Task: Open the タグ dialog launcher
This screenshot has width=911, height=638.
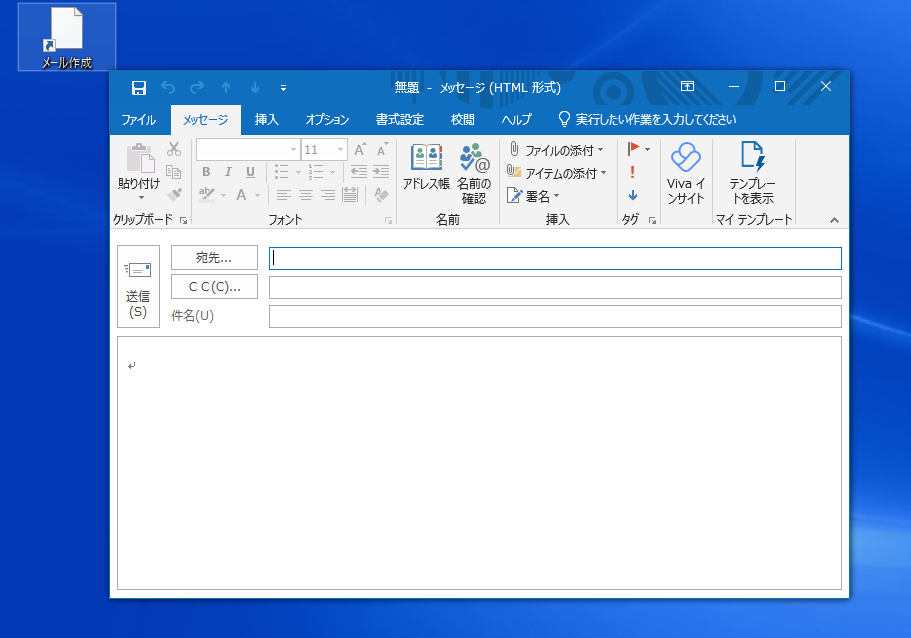Action: pos(652,220)
